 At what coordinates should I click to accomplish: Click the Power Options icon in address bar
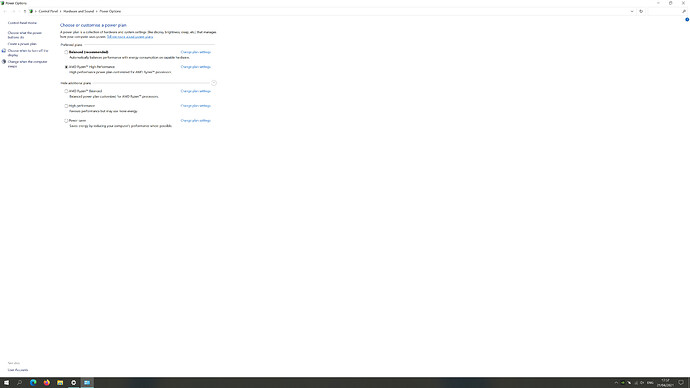31,11
